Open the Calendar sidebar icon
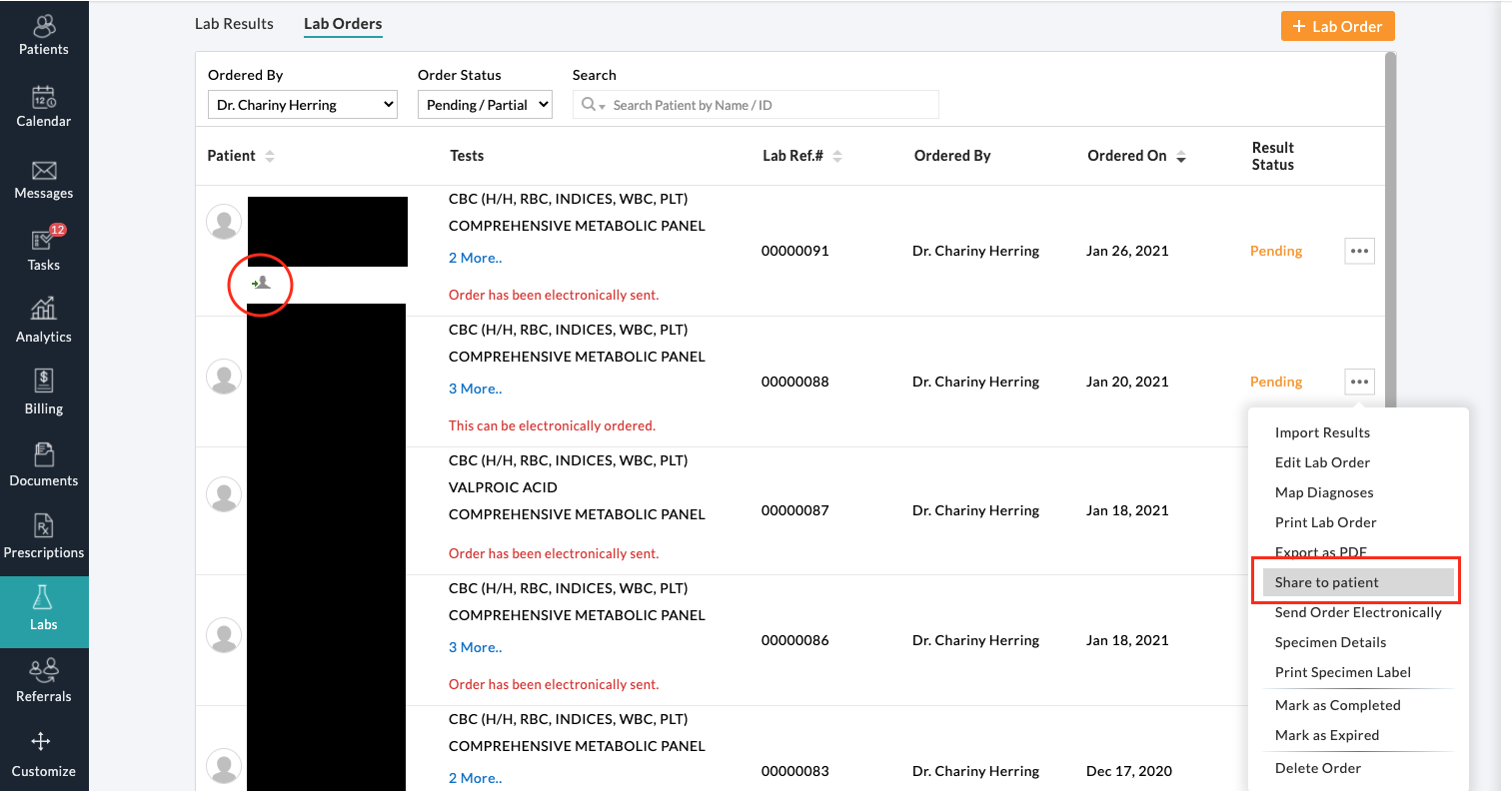Viewport: 1512px width, 791px height. (x=44, y=98)
